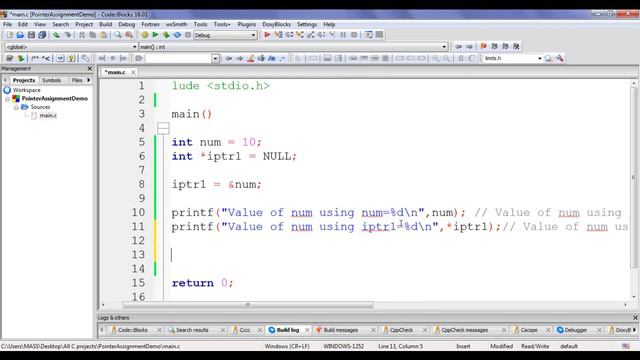The image size is (640, 360).
Task: Open the File menu
Action: pyautogui.click(x=7, y=24)
